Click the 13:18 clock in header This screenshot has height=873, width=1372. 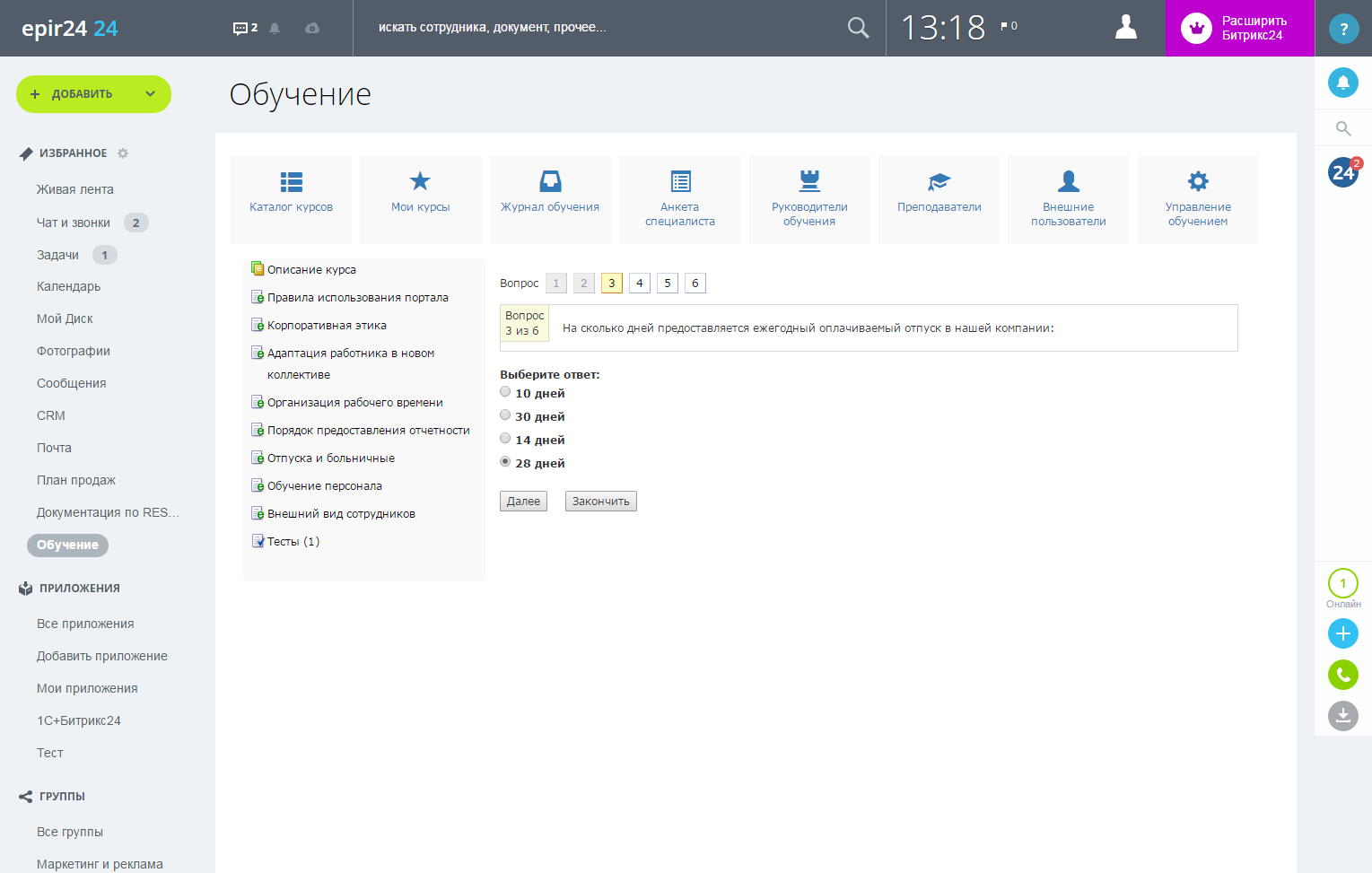(x=943, y=28)
